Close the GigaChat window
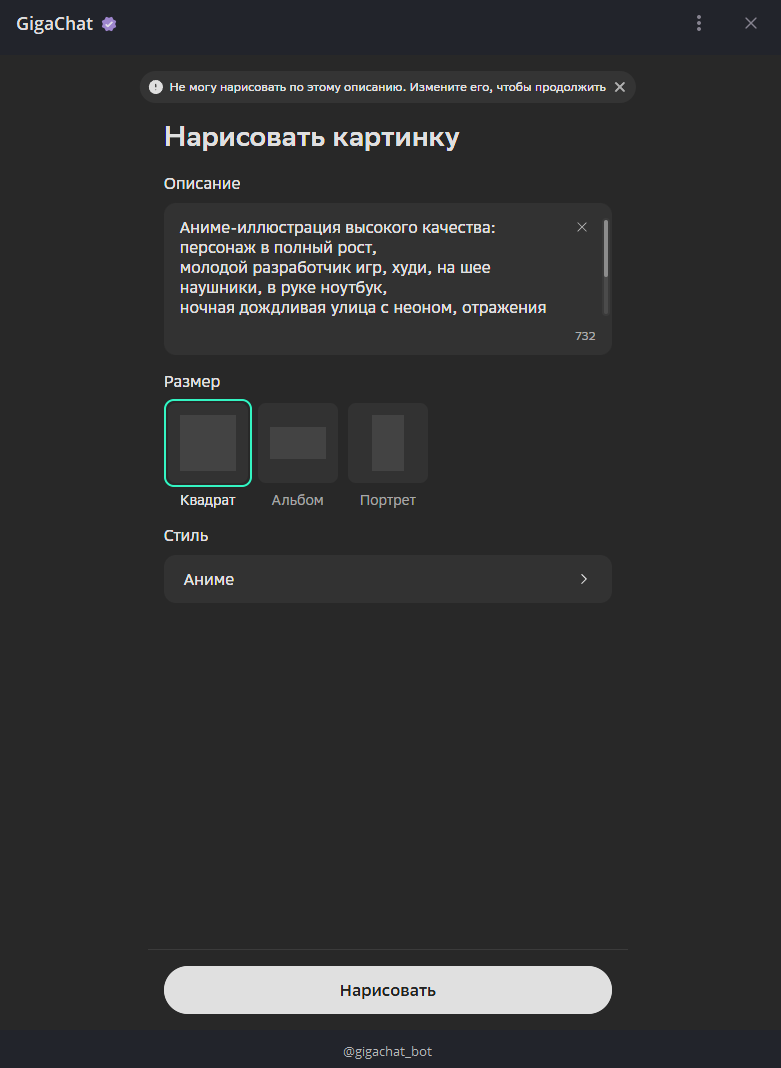The width and height of the screenshot is (781, 1068). point(750,23)
